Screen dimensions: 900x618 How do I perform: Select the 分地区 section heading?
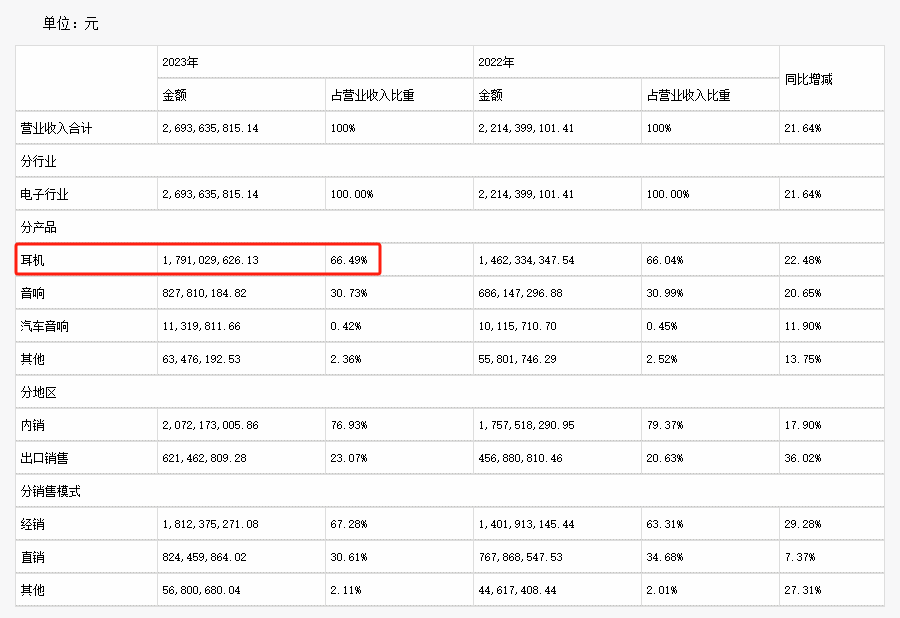pos(39,392)
